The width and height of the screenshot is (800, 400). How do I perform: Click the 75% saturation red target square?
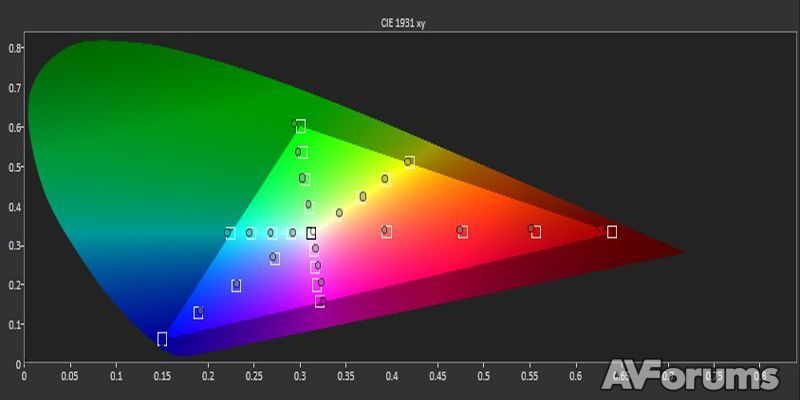point(536,232)
